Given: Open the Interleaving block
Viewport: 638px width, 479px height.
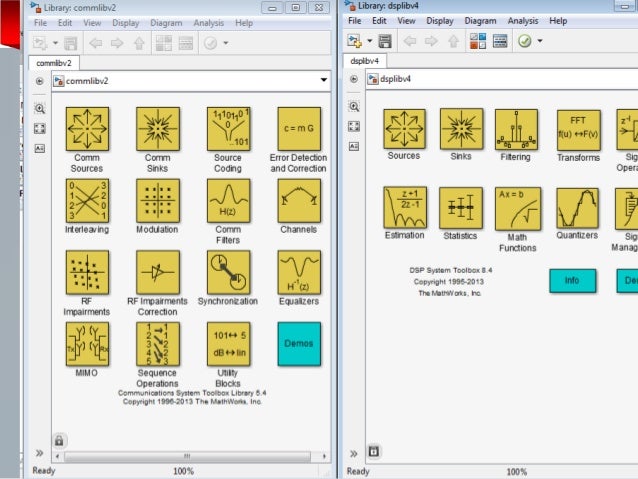Looking at the screenshot, I should (87, 201).
